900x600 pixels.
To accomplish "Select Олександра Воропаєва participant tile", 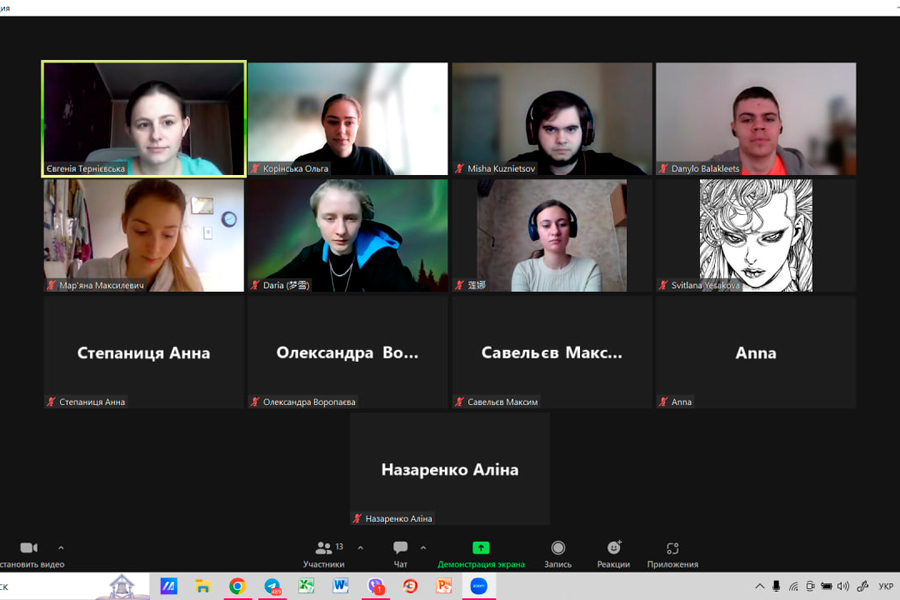I will pos(348,352).
